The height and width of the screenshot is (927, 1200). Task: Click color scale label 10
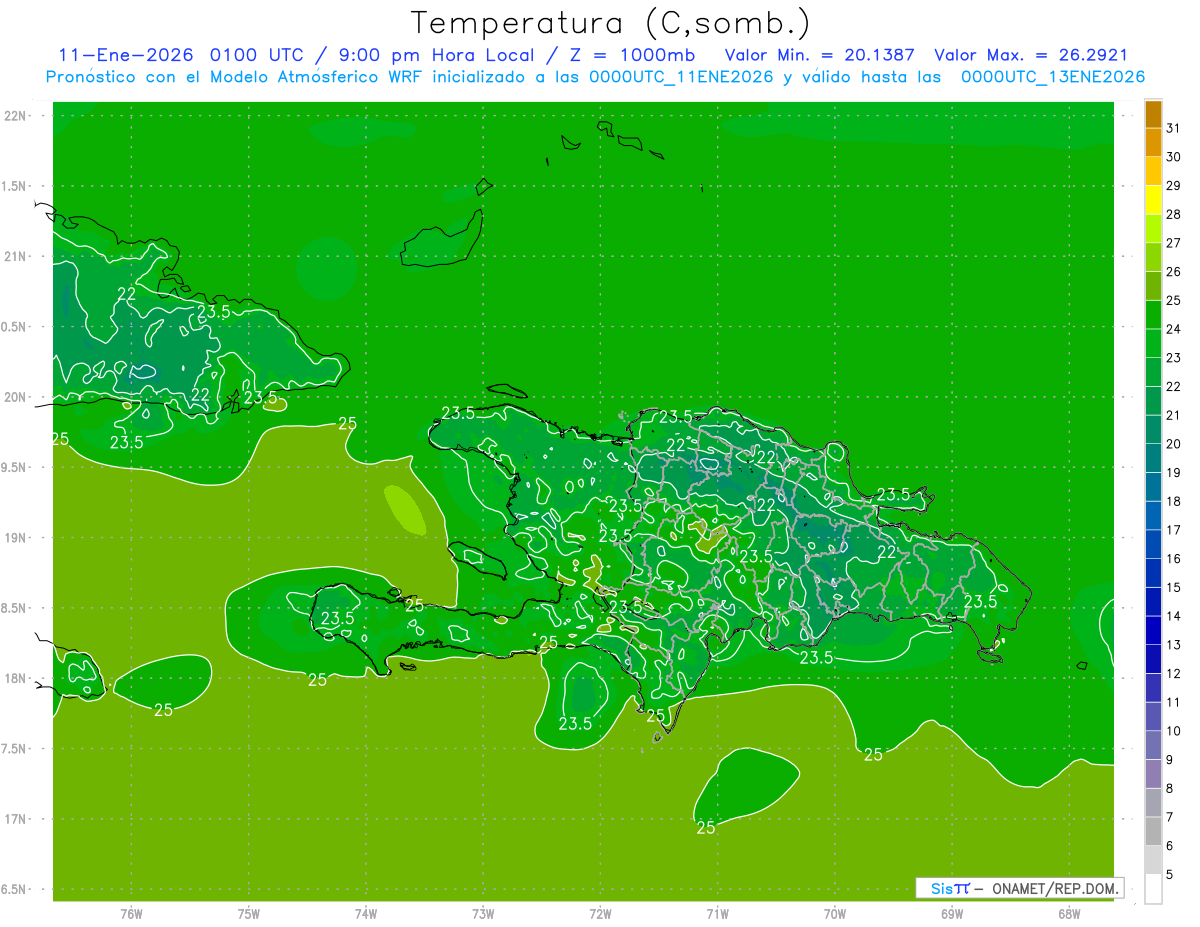point(1173,731)
